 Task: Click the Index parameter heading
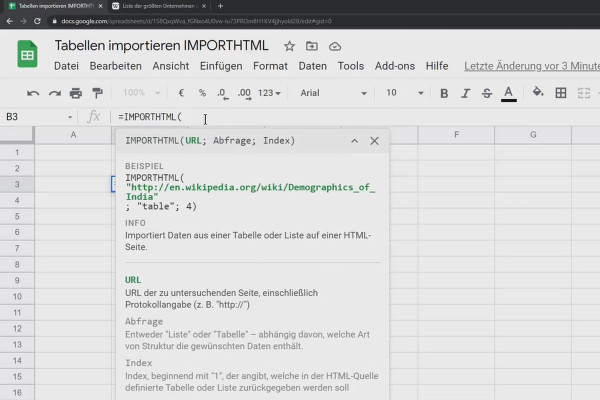139,362
